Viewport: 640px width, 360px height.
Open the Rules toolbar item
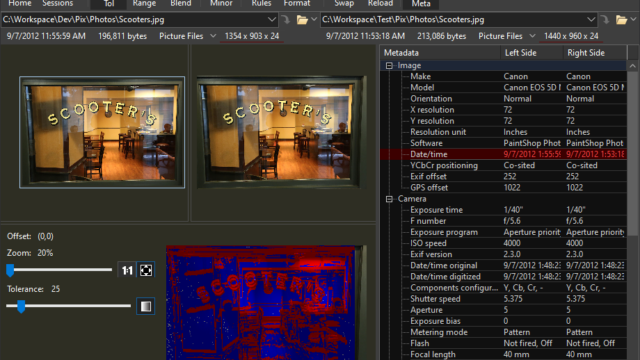[261, 4]
